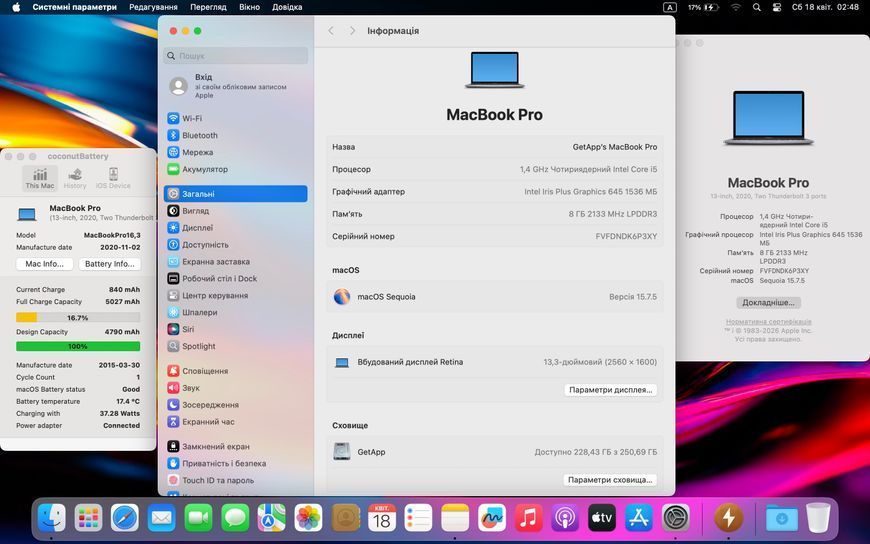Open Зосередження settings
Screen dimensions: 870x544
(x=210, y=405)
